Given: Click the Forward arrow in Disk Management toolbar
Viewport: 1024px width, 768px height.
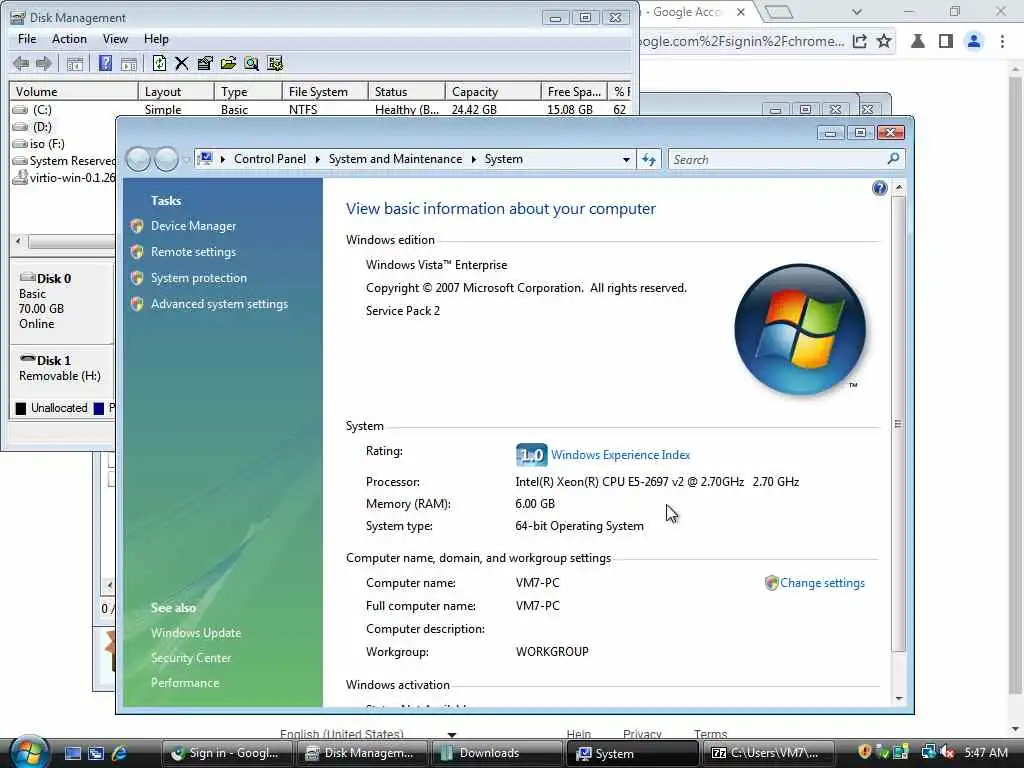Looking at the screenshot, I should 44,63.
